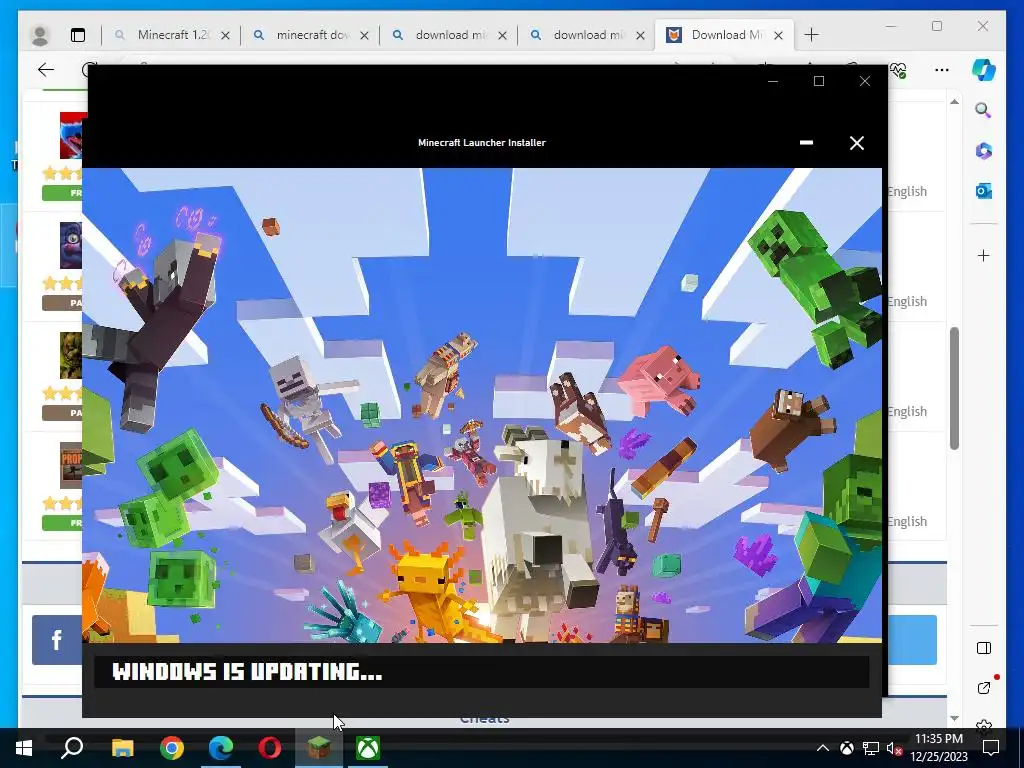
Task: Open the clock showing 11:35 PM
Action: 939,748
